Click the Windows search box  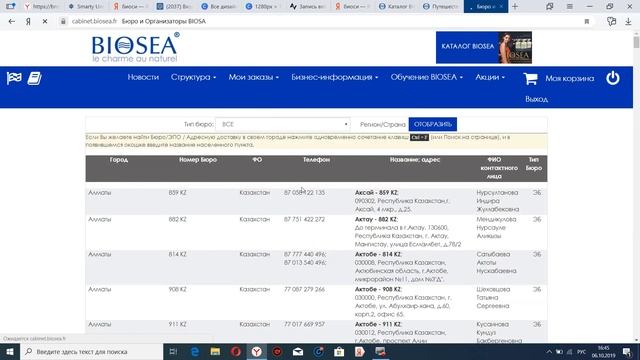91,351
